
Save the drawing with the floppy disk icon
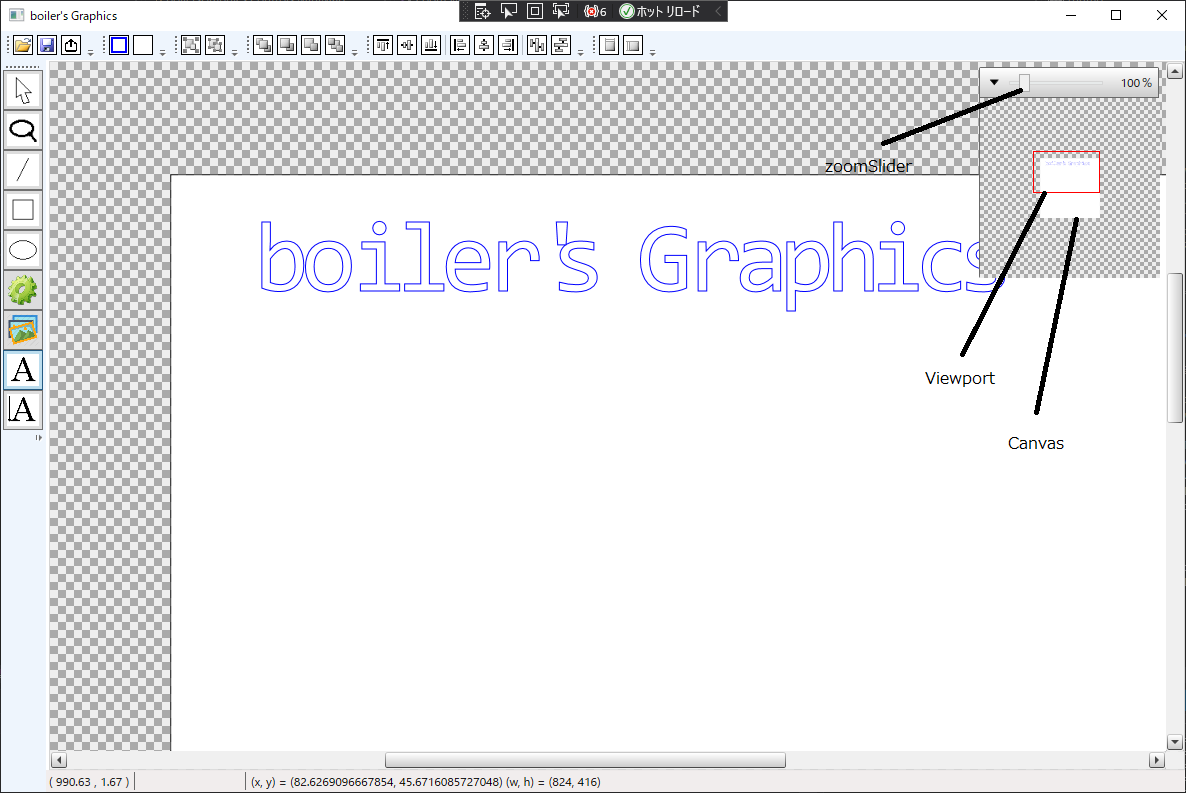[x=47, y=45]
